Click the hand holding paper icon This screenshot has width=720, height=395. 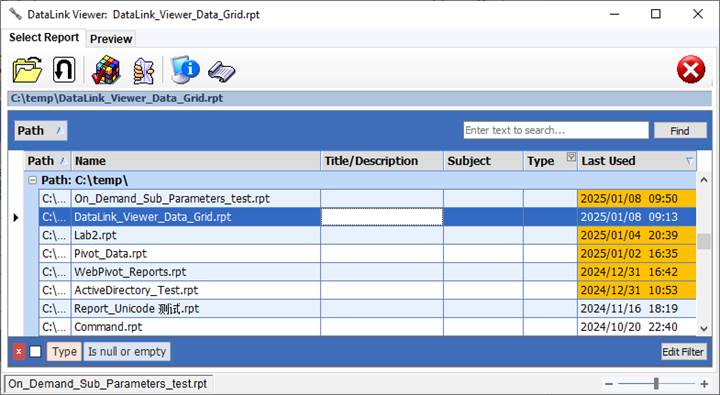pos(144,71)
